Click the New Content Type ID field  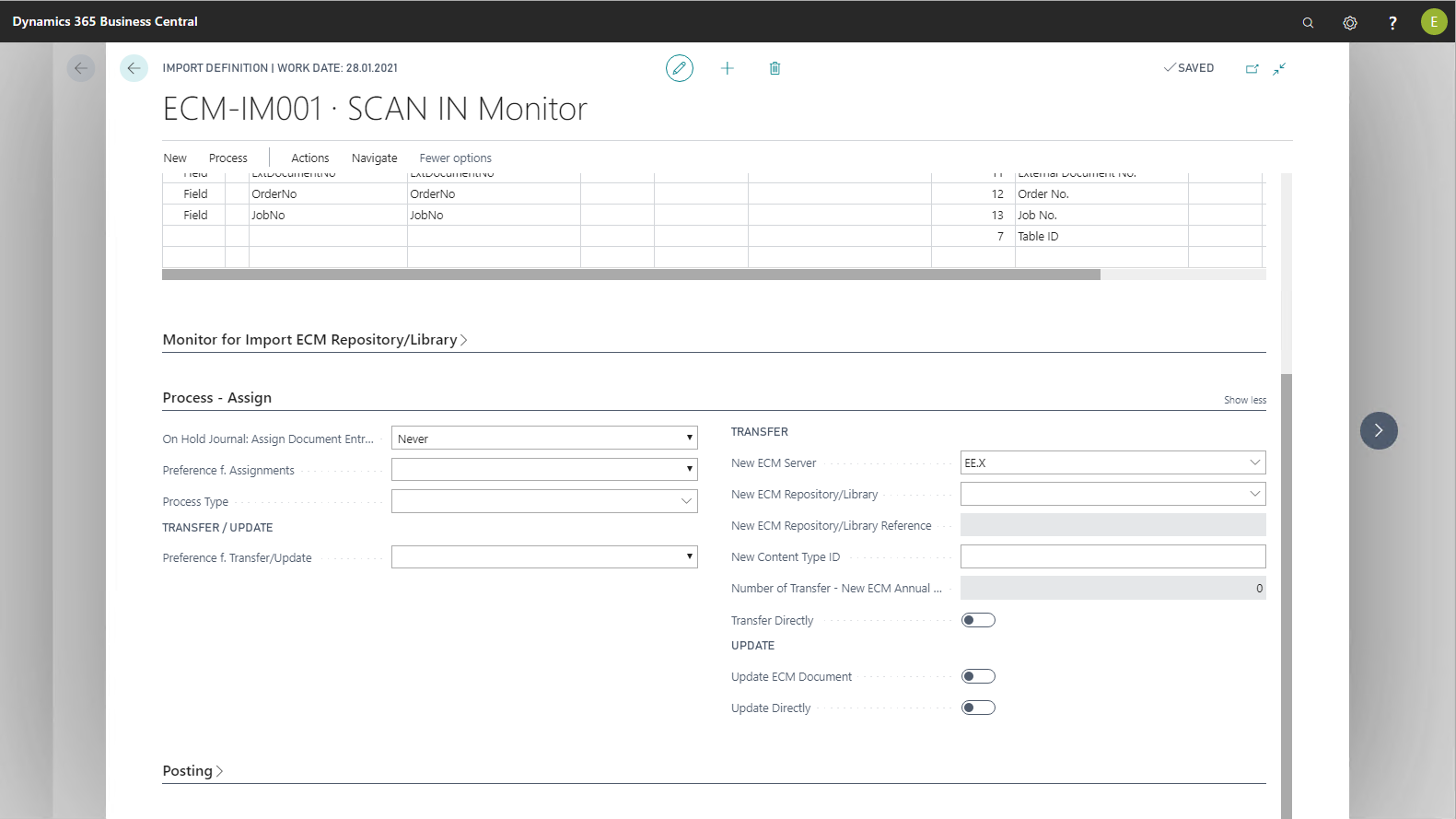point(1112,556)
